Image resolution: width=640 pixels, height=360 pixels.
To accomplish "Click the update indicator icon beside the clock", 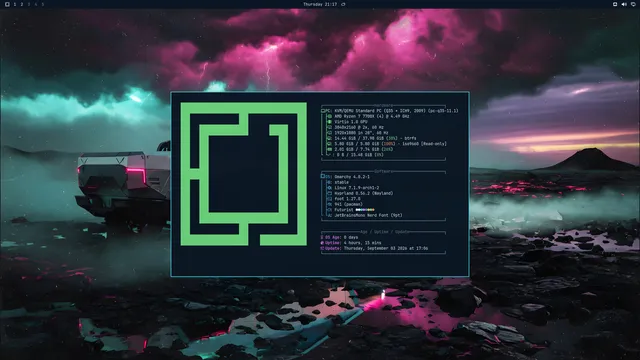I will (x=343, y=4).
